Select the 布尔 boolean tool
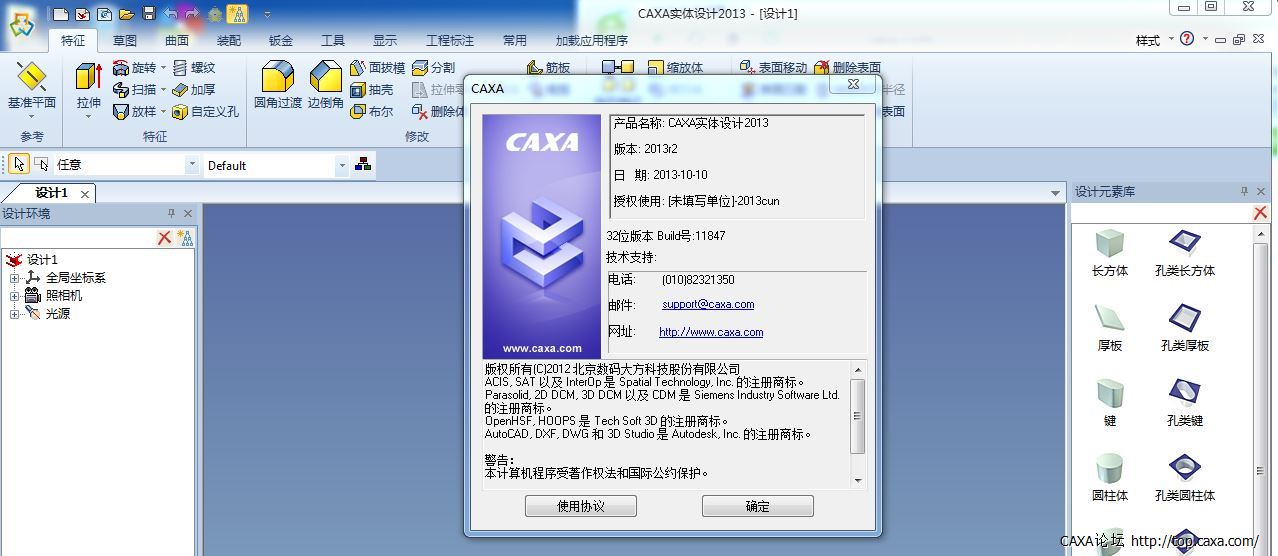 point(372,112)
